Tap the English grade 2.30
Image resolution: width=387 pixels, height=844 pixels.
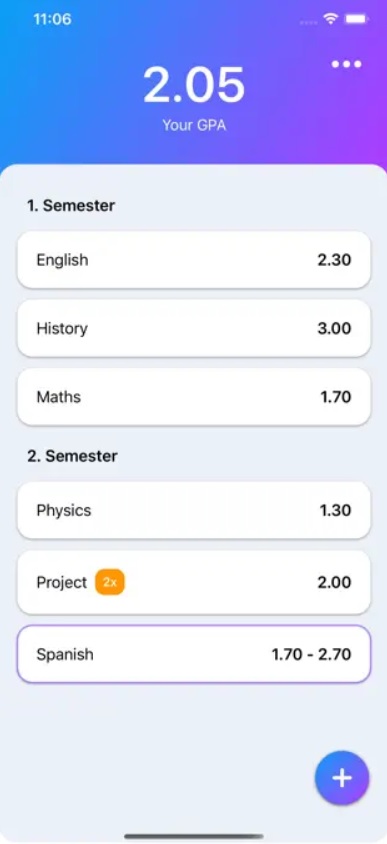pyautogui.click(x=334, y=260)
